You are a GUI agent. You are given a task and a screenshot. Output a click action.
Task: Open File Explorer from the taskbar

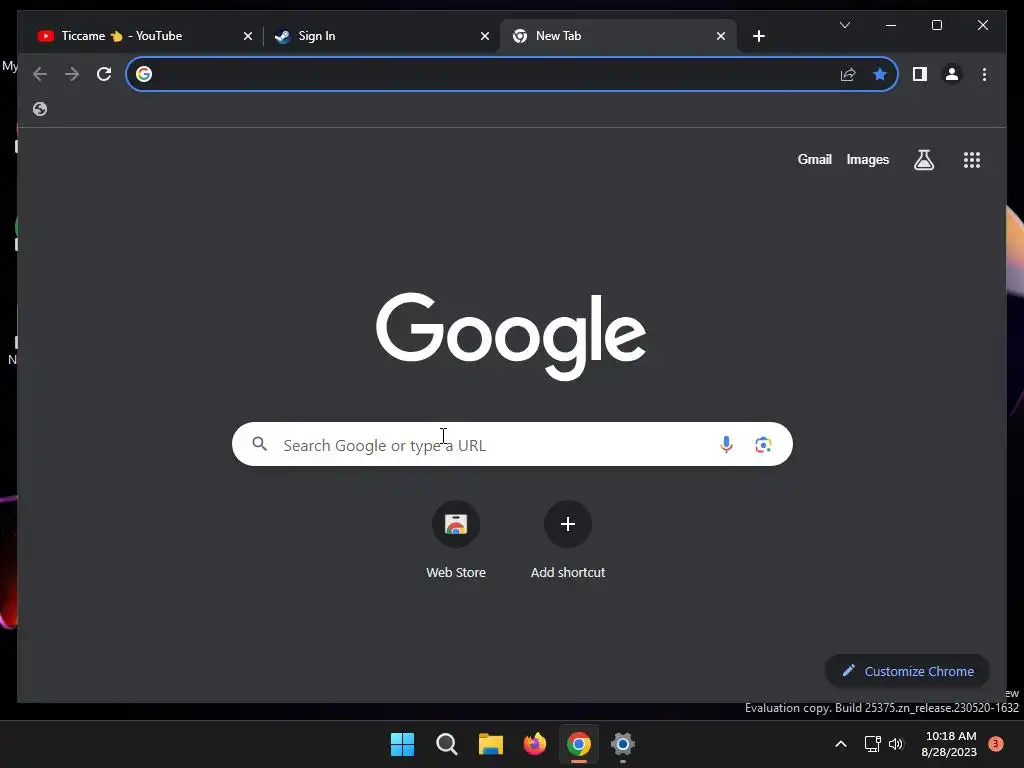pyautogui.click(x=490, y=744)
